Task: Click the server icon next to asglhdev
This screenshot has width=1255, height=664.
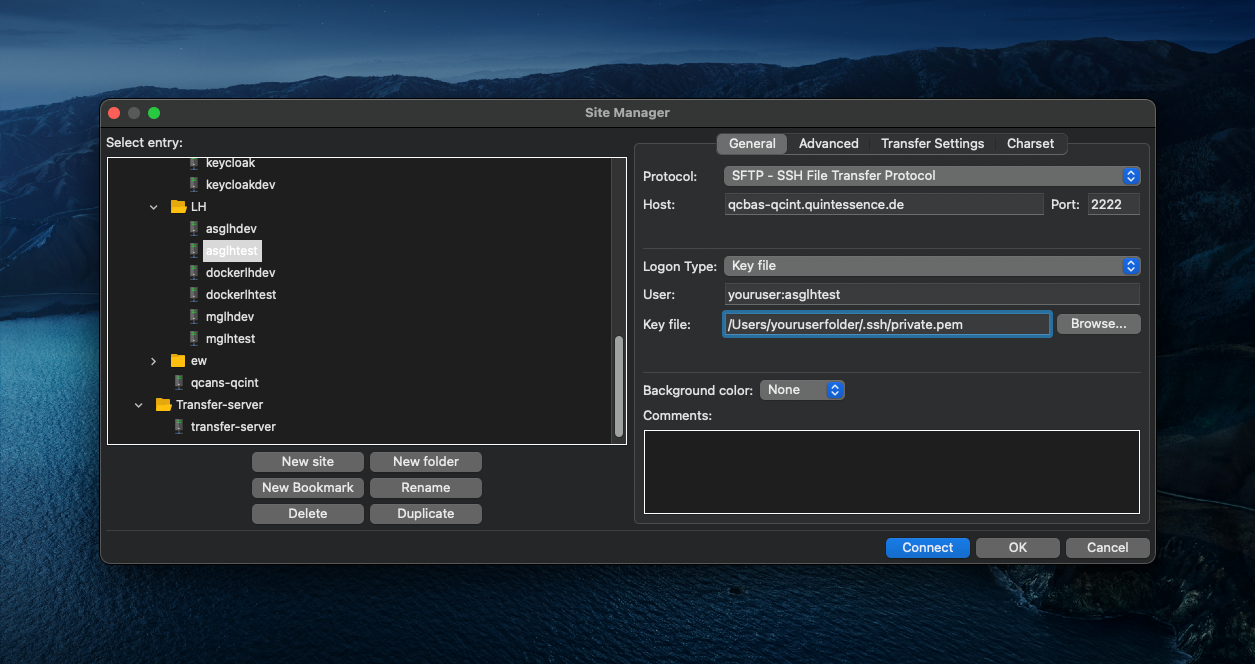Action: pos(194,229)
